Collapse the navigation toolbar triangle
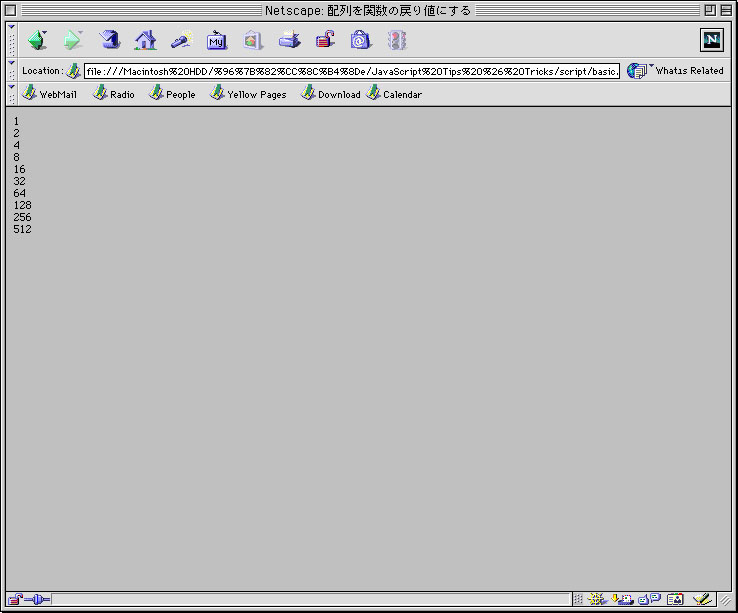Screen dimensions: 738x613 [12, 27]
